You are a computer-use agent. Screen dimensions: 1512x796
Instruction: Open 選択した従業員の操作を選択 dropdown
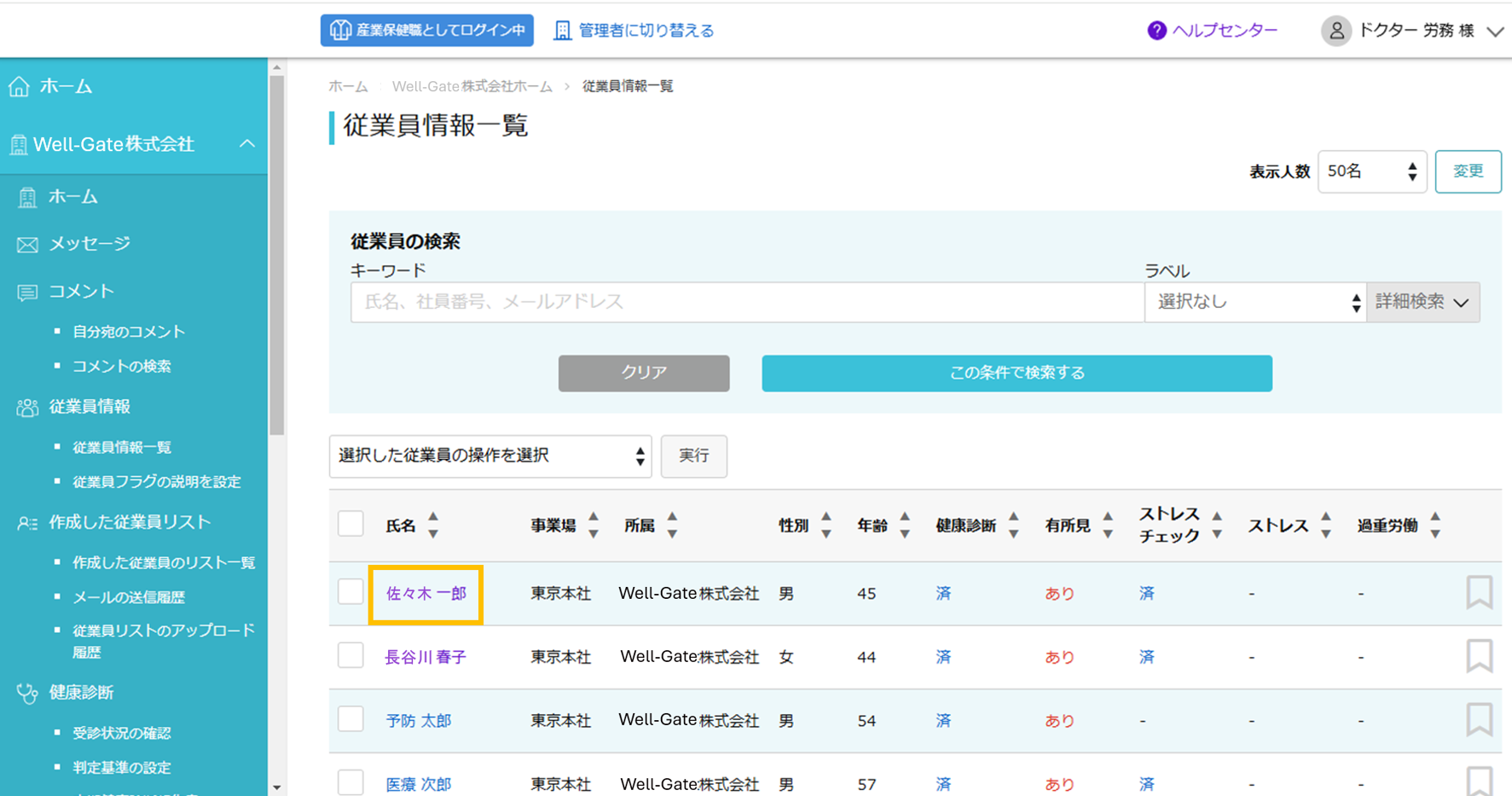click(x=490, y=456)
